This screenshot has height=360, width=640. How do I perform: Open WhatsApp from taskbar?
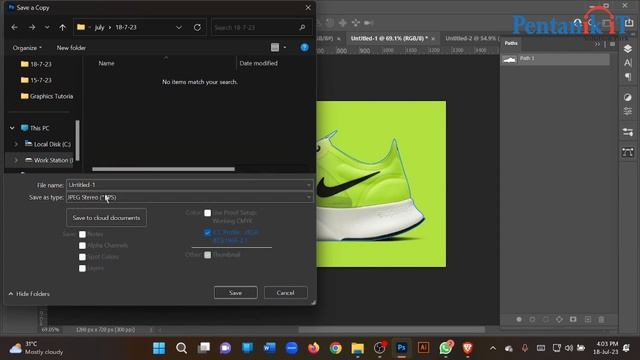pyautogui.click(x=446, y=348)
